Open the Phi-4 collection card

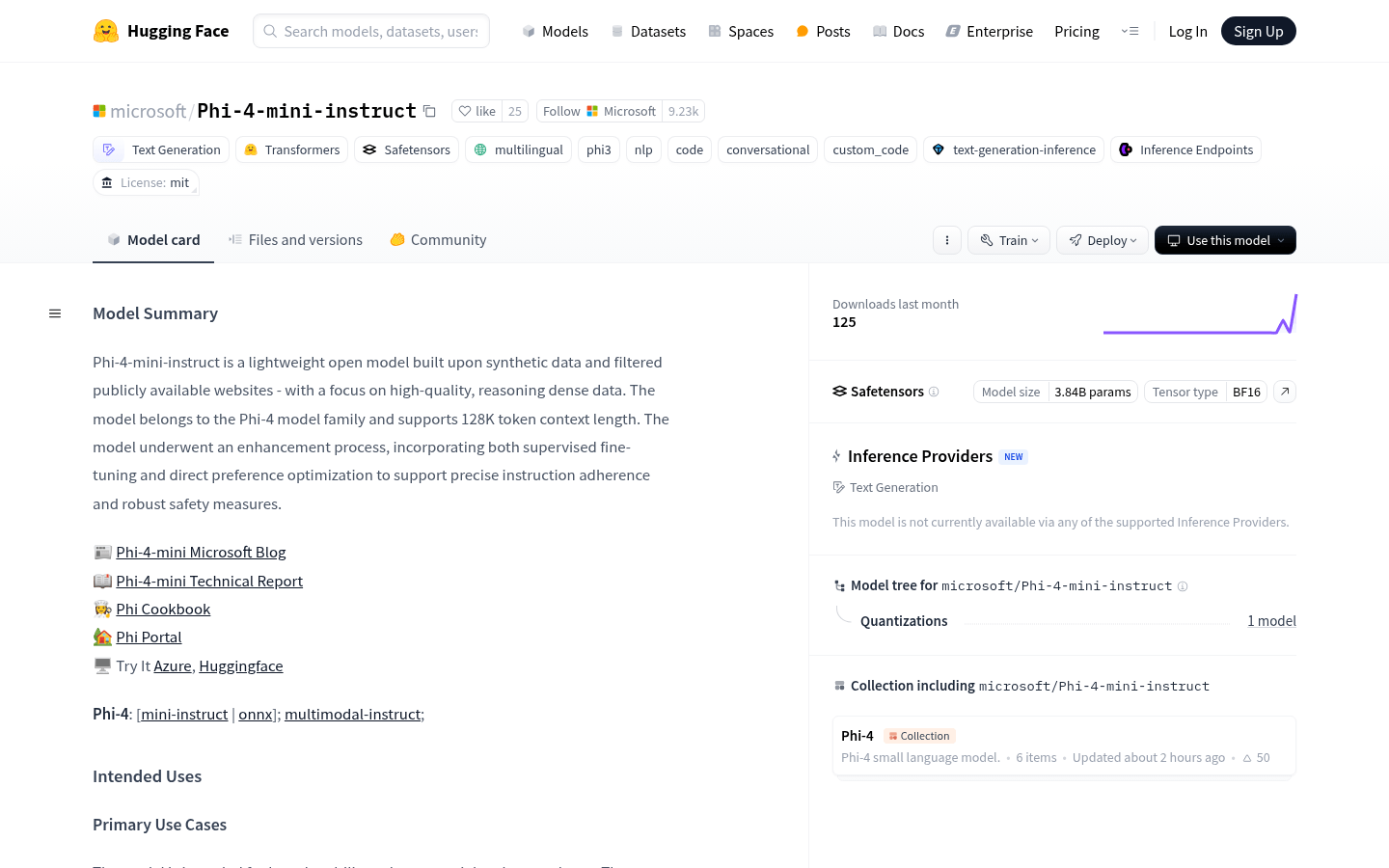pyautogui.click(x=1064, y=746)
